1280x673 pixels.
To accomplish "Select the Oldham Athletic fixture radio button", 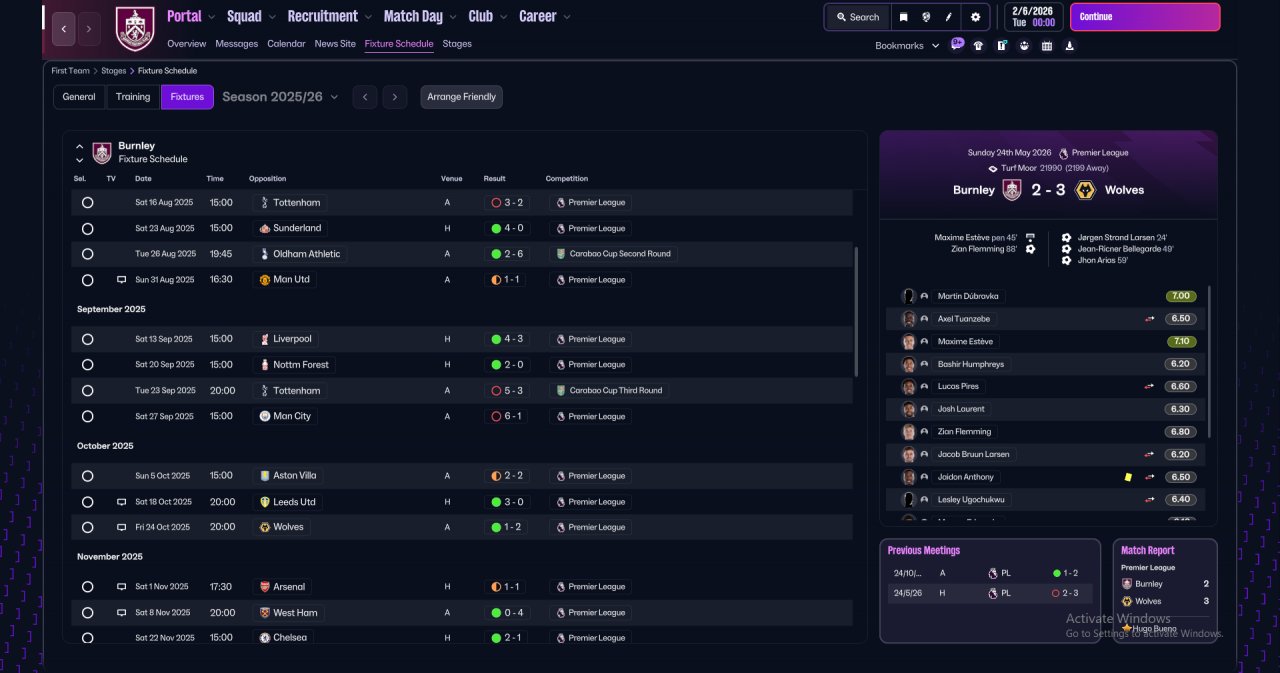I will 88,254.
